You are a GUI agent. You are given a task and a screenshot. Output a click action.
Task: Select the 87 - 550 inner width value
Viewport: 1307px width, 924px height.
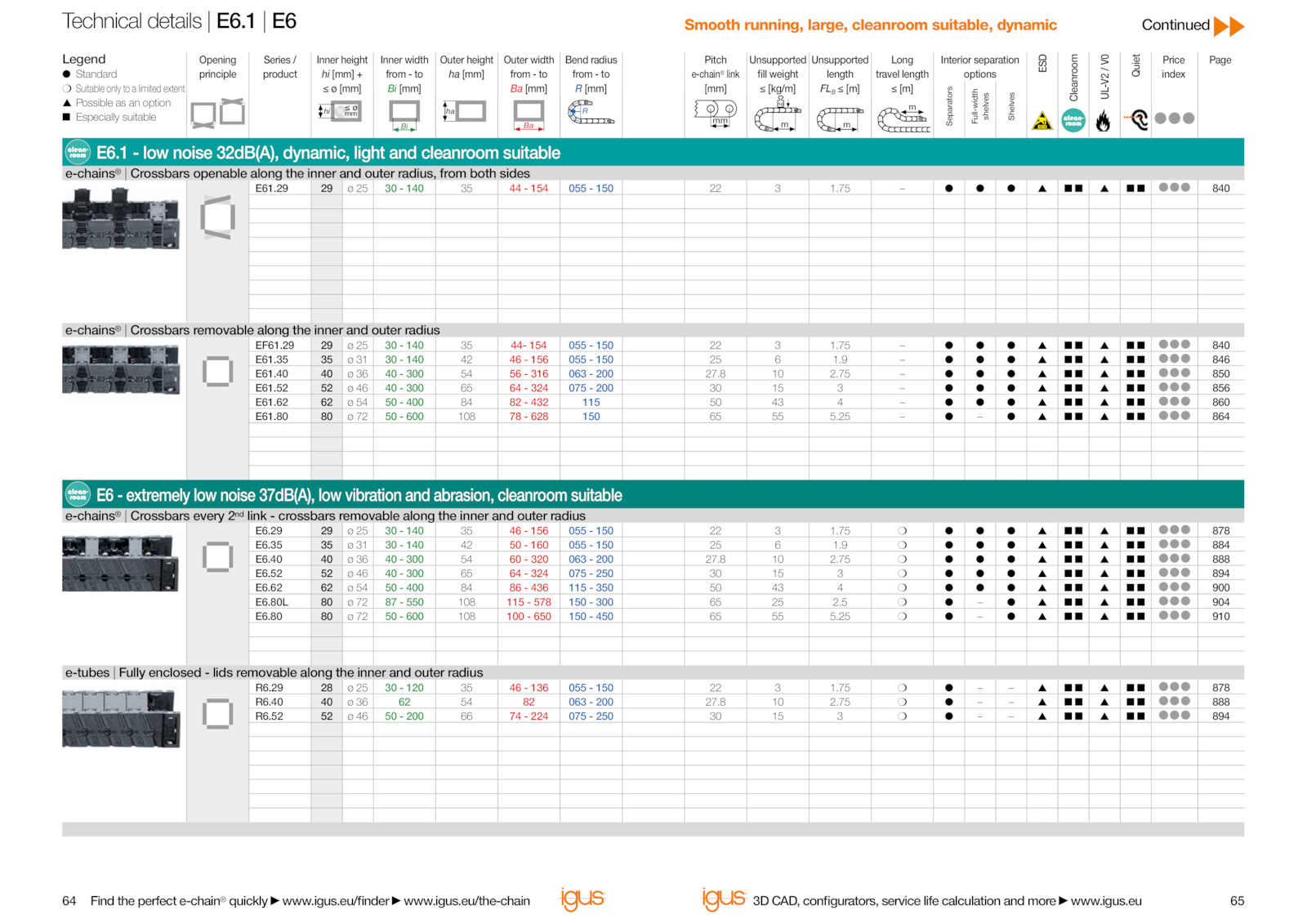click(404, 602)
